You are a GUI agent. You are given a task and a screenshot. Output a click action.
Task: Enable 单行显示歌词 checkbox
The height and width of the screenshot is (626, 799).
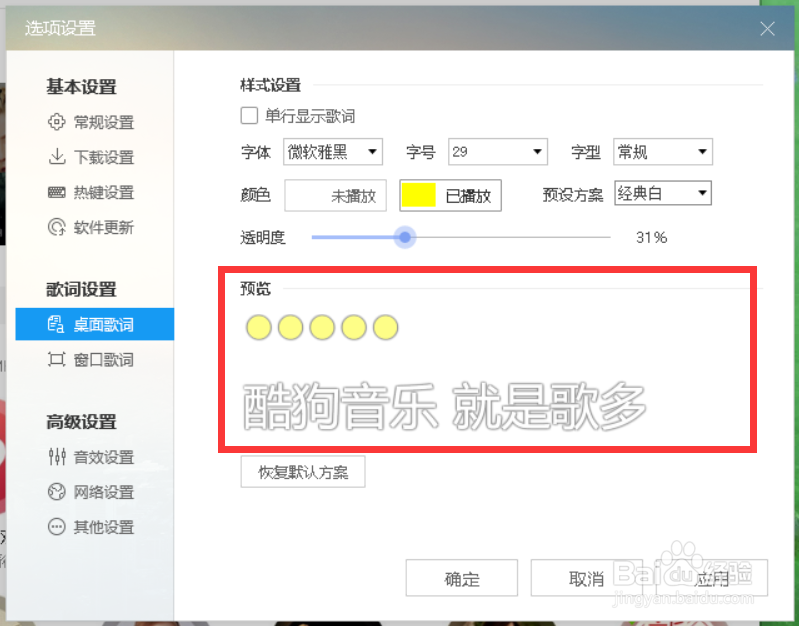tap(249, 116)
